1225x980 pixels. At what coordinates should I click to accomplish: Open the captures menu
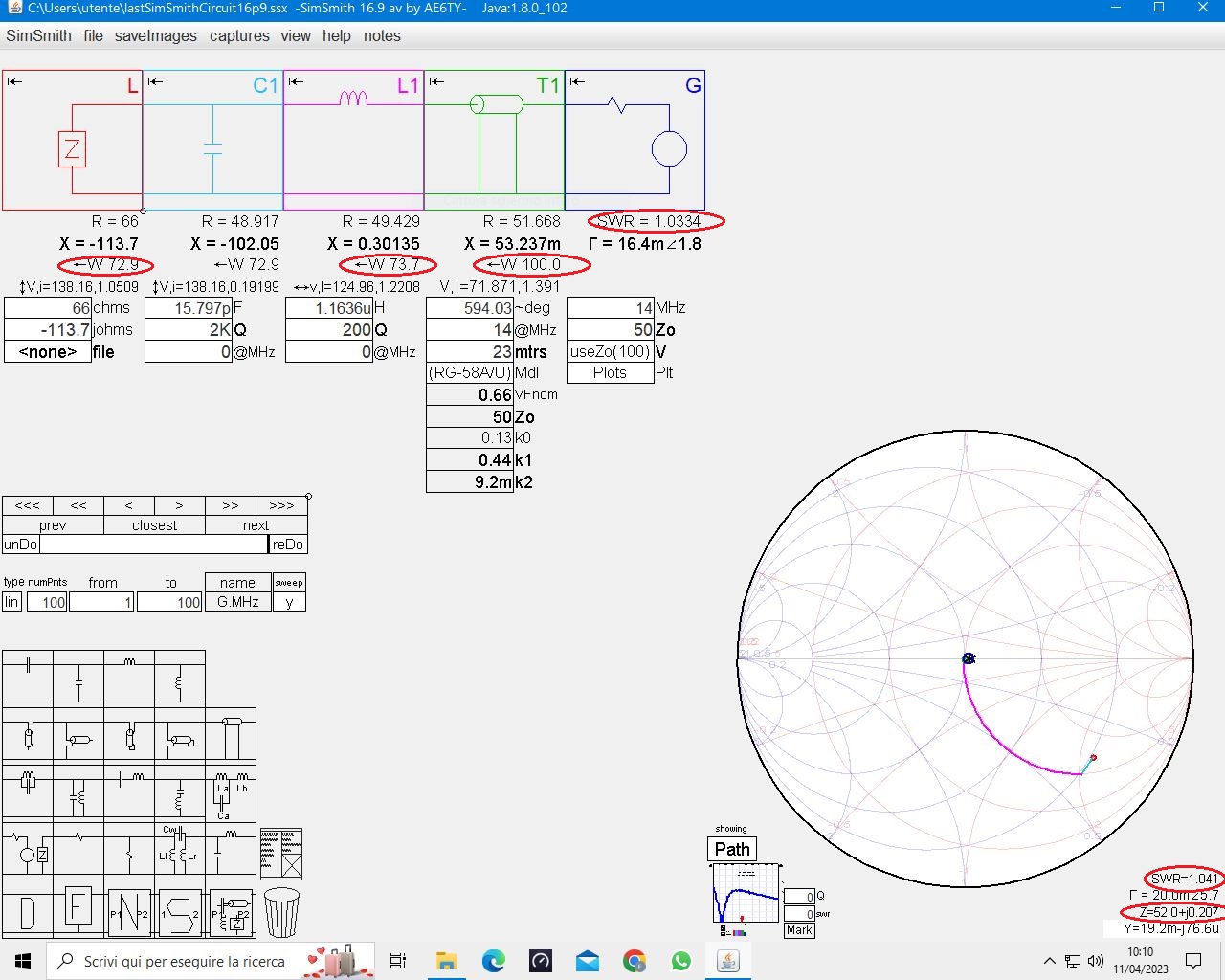coord(239,35)
